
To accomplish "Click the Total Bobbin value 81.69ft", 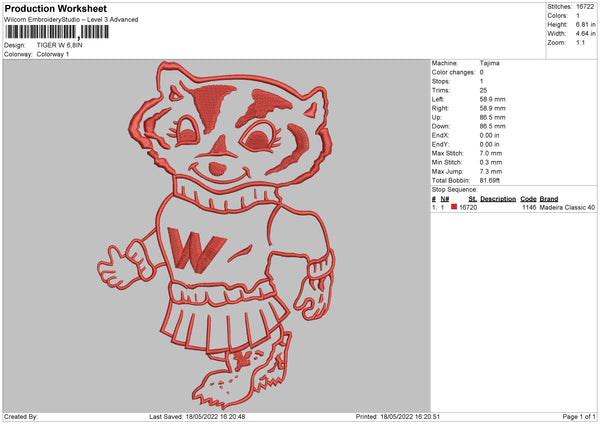I will [490, 180].
